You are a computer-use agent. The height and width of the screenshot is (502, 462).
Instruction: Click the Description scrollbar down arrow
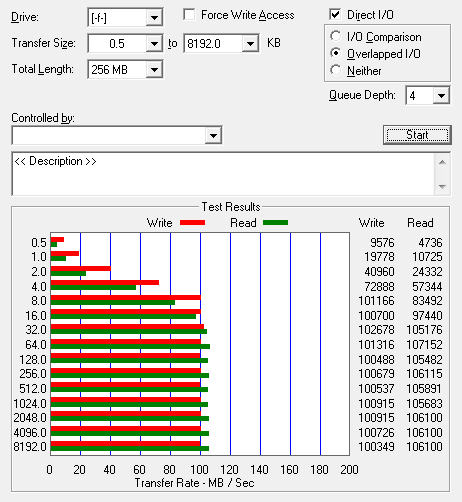[442, 186]
